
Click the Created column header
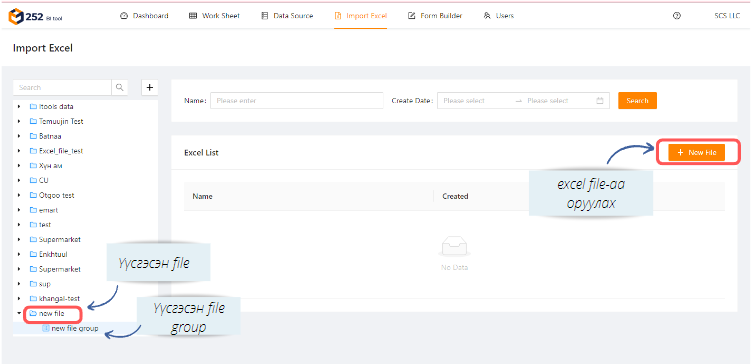(x=455, y=196)
